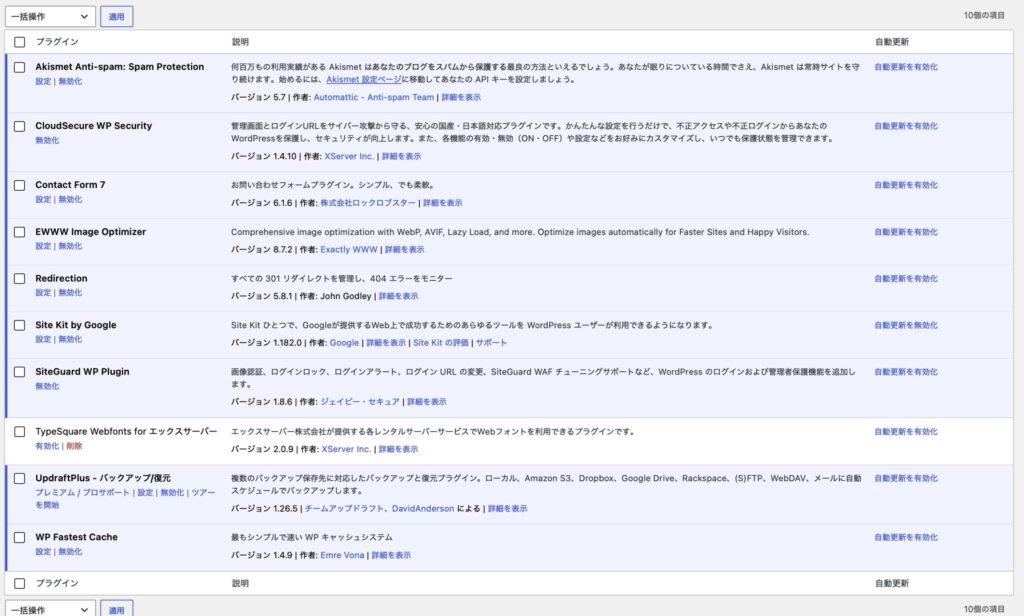
Task: Deactivate WP Fastest Cache plugin
Action: click(x=70, y=552)
